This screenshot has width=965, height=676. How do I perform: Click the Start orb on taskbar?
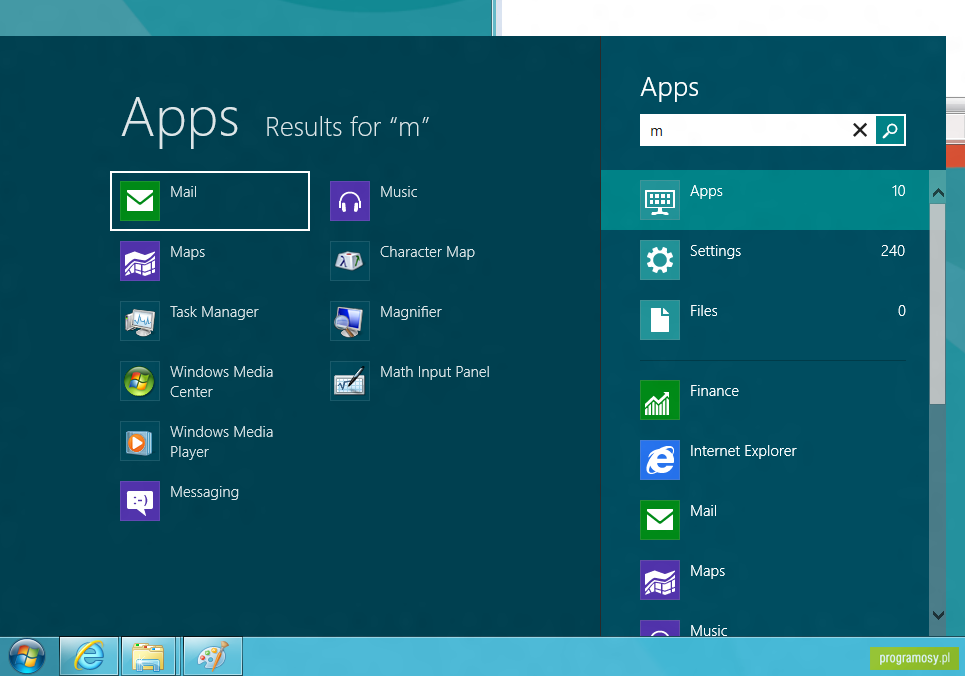[27, 656]
